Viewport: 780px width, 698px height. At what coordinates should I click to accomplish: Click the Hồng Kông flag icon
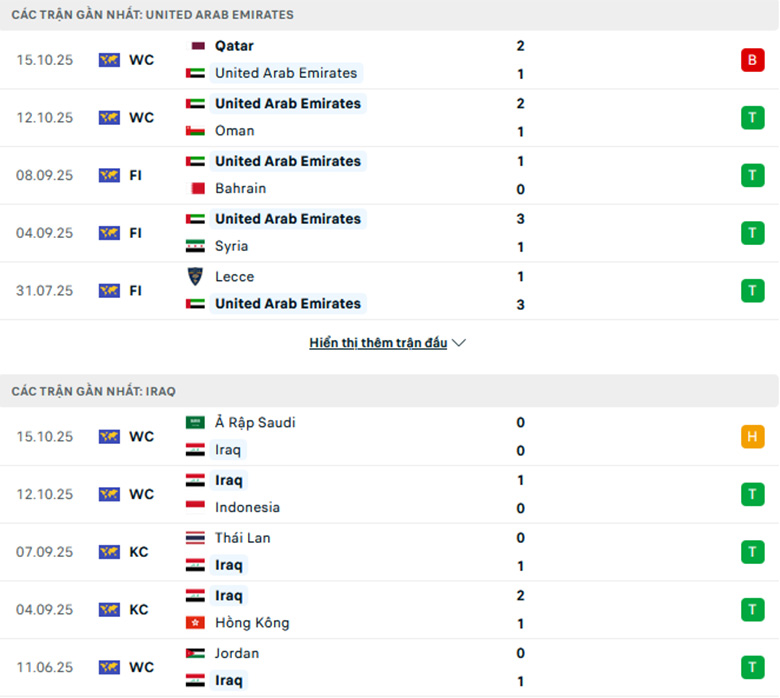(x=196, y=623)
